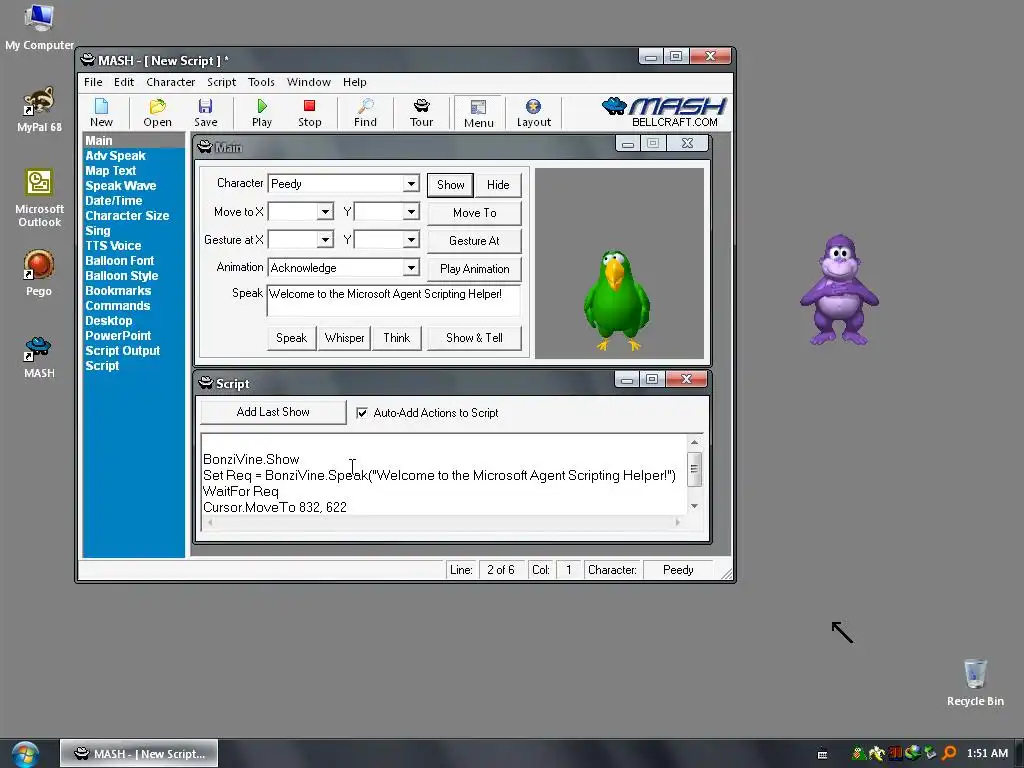Viewport: 1024px width, 768px height.
Task: Open the File menu
Action: click(93, 82)
